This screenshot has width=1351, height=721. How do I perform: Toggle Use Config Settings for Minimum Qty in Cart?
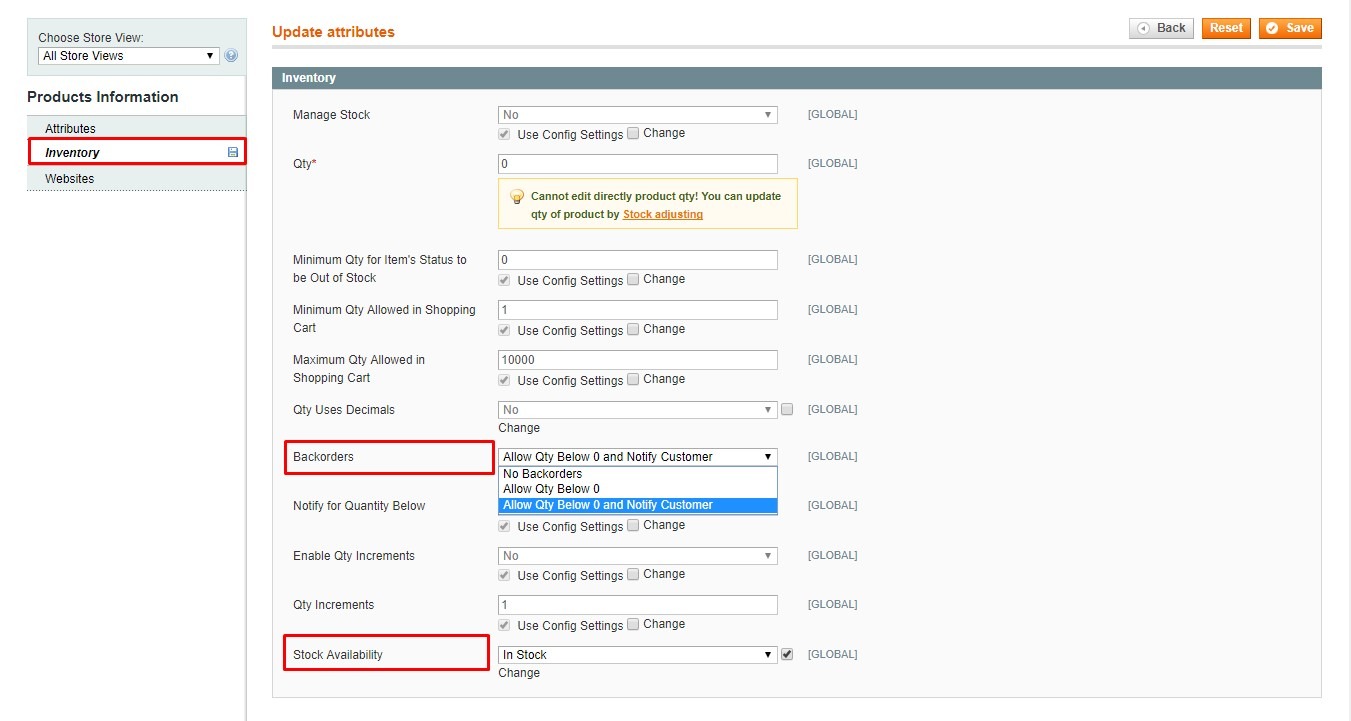(x=505, y=330)
